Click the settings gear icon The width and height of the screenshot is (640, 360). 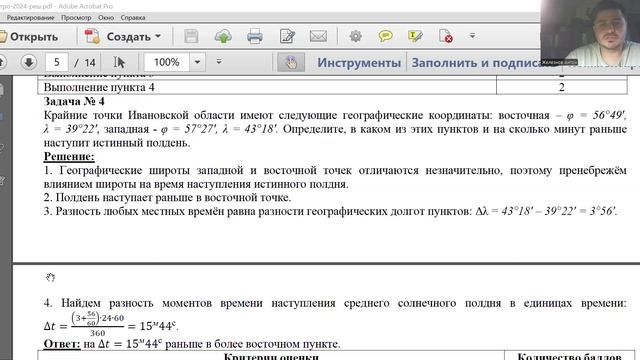(x=356, y=36)
